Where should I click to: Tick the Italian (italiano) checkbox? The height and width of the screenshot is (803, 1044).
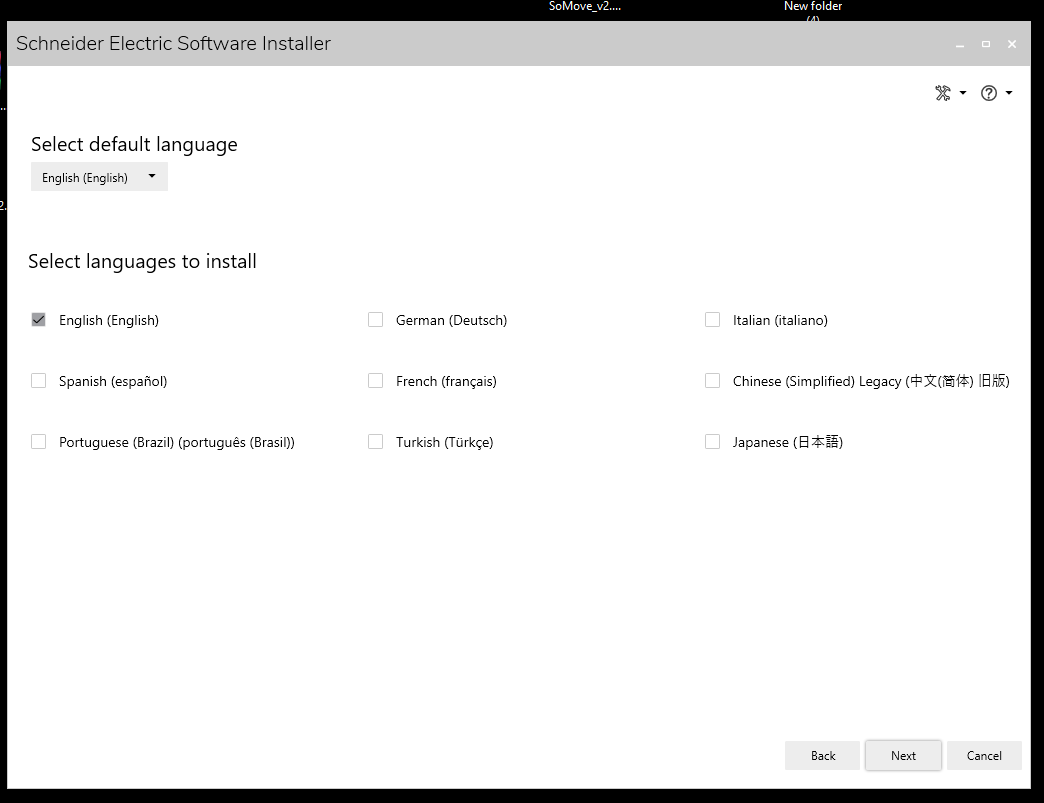click(x=712, y=320)
